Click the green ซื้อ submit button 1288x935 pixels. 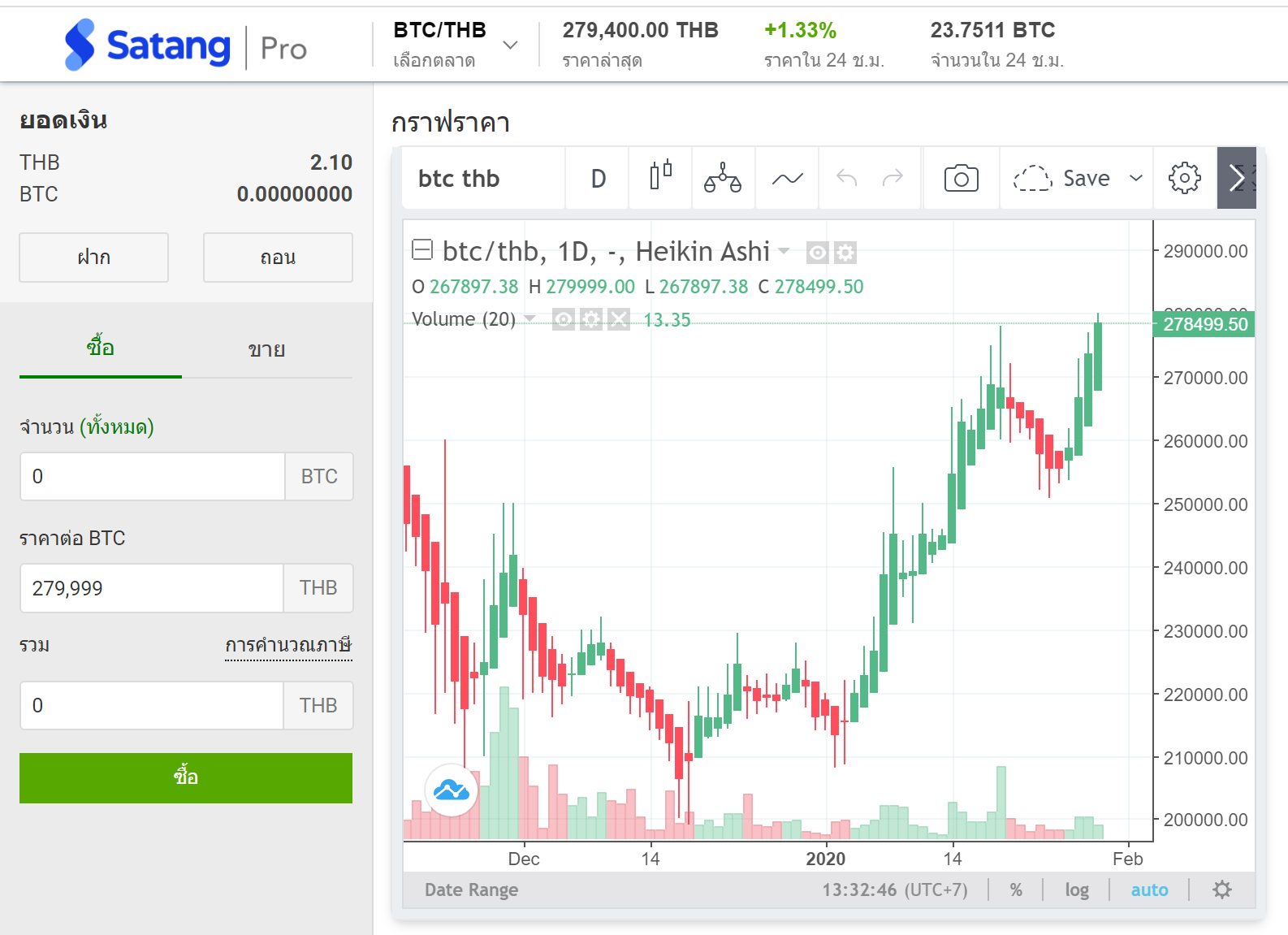186,777
